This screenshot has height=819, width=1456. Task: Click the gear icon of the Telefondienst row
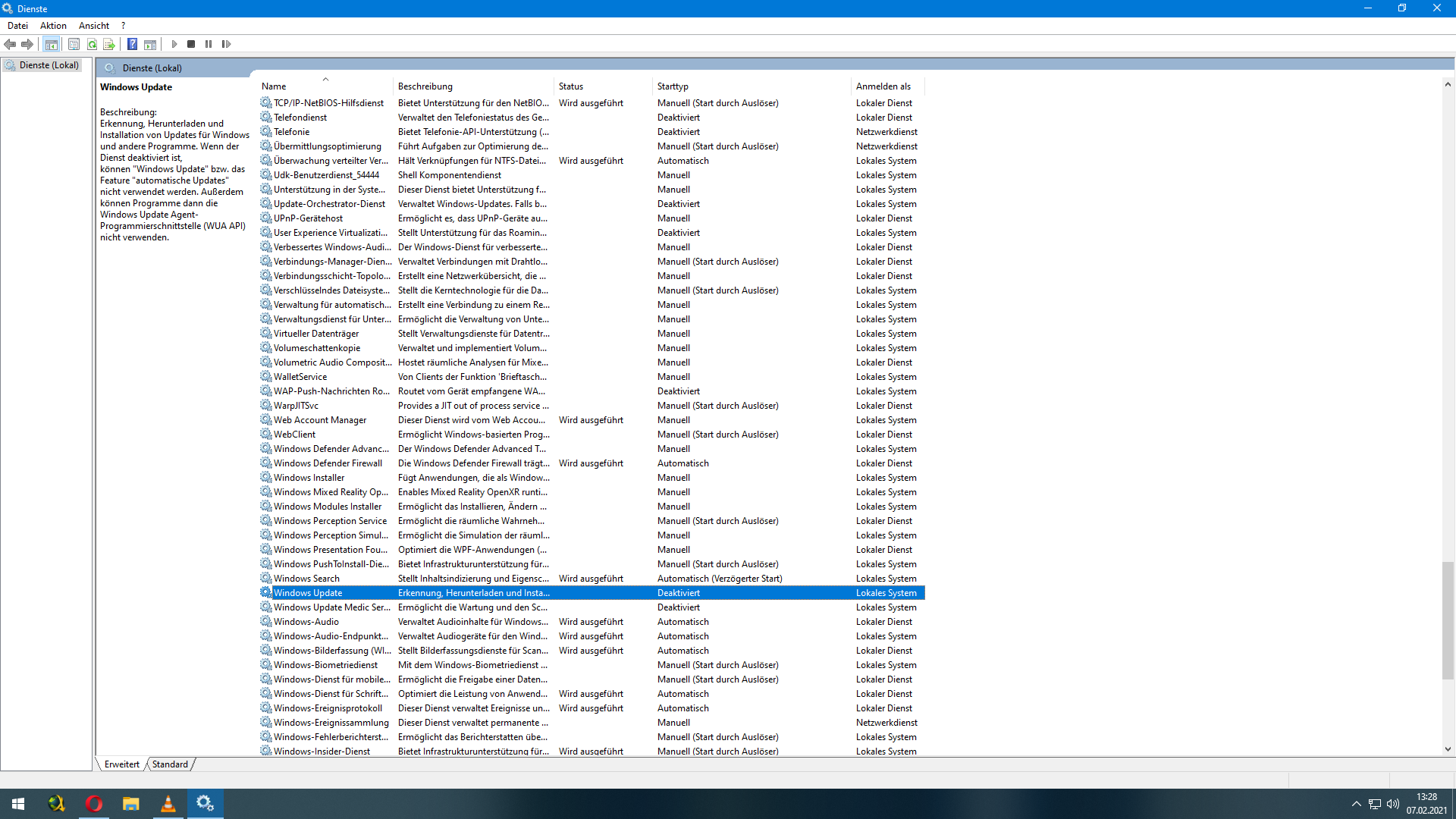pos(265,117)
